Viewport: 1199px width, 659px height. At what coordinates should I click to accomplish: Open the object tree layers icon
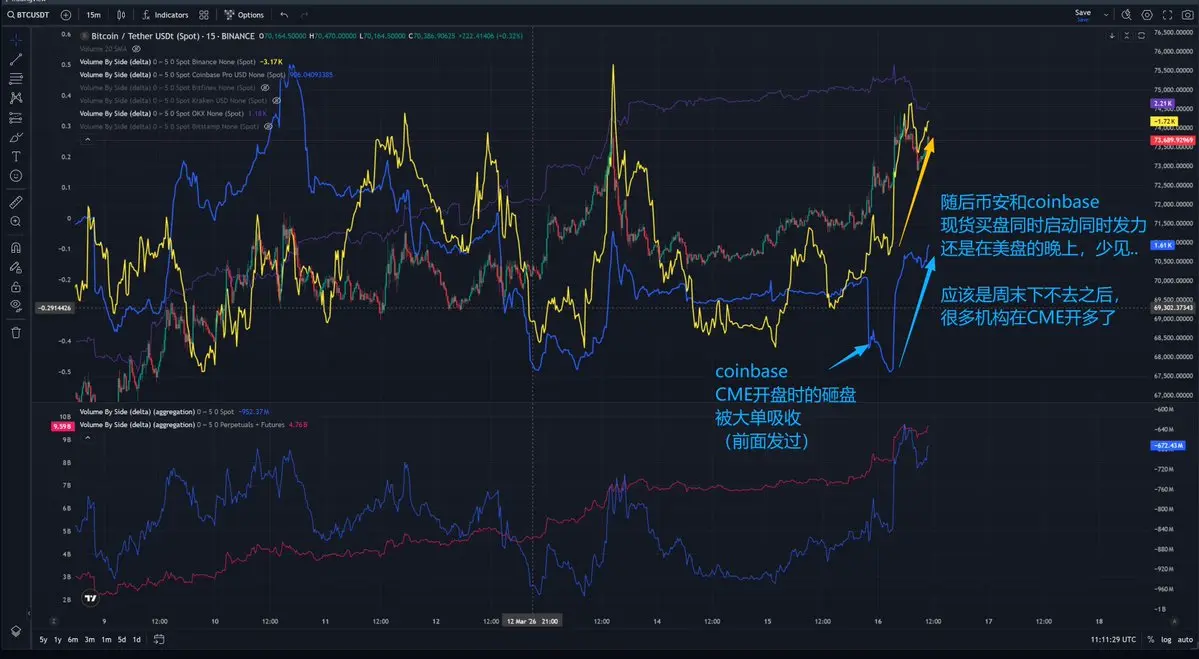pos(16,631)
